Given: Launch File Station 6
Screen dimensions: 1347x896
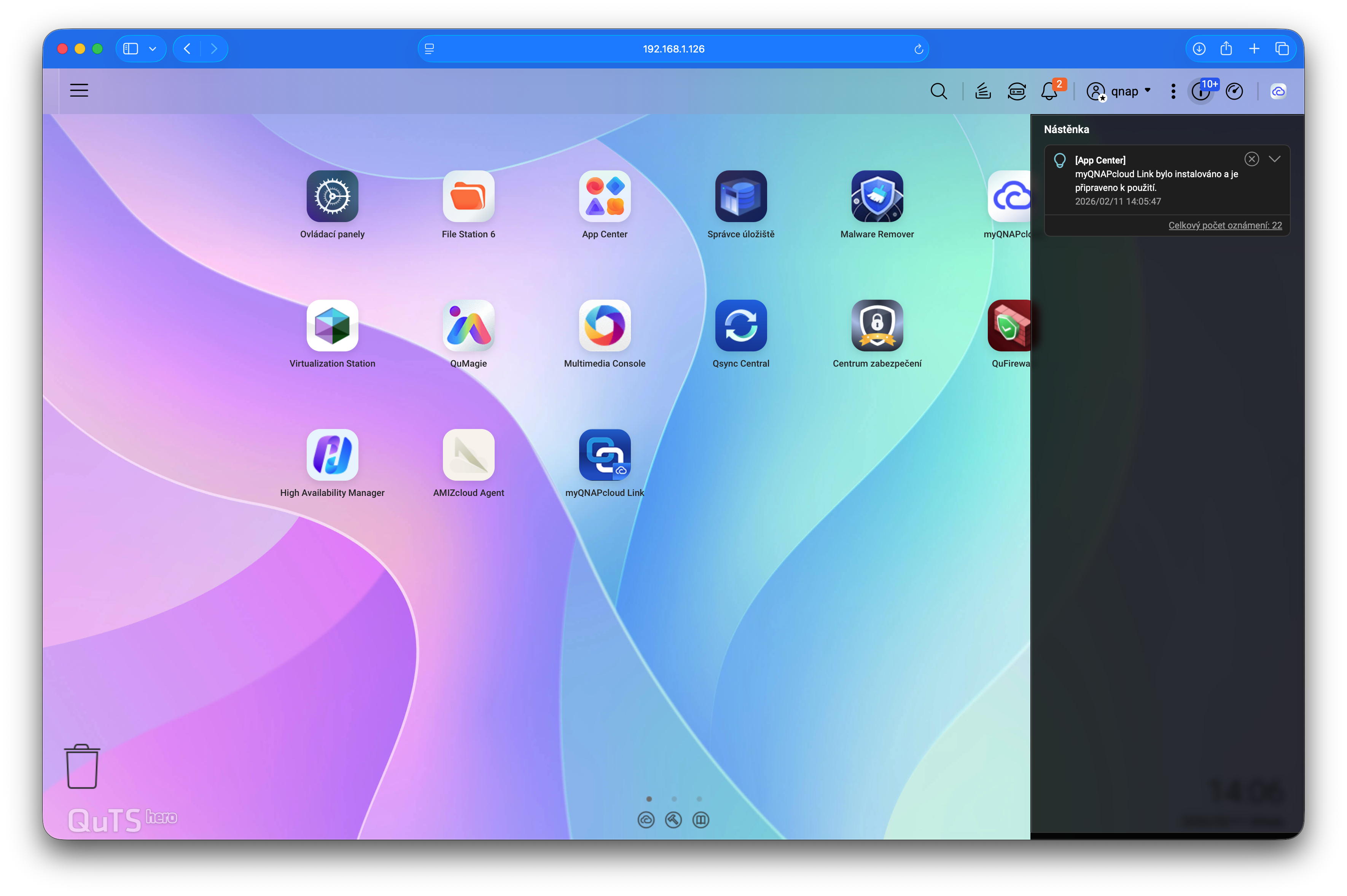Looking at the screenshot, I should [x=468, y=197].
